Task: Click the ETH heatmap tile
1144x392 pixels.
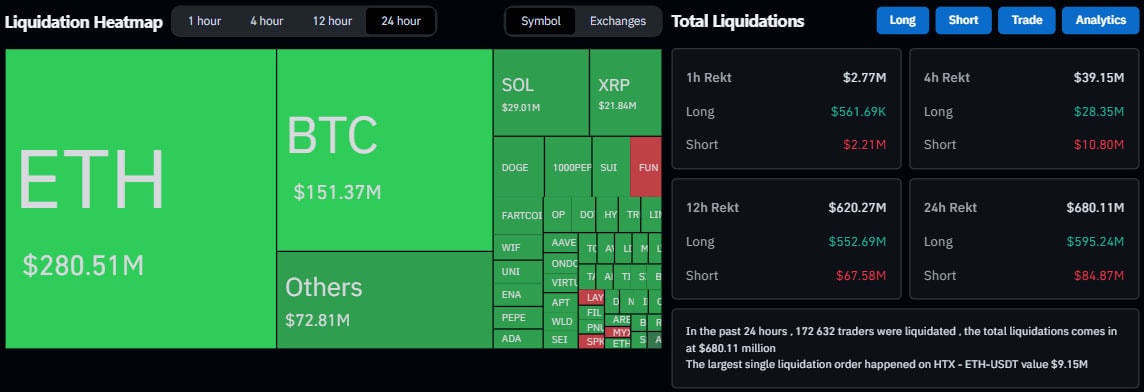Action: coord(141,199)
